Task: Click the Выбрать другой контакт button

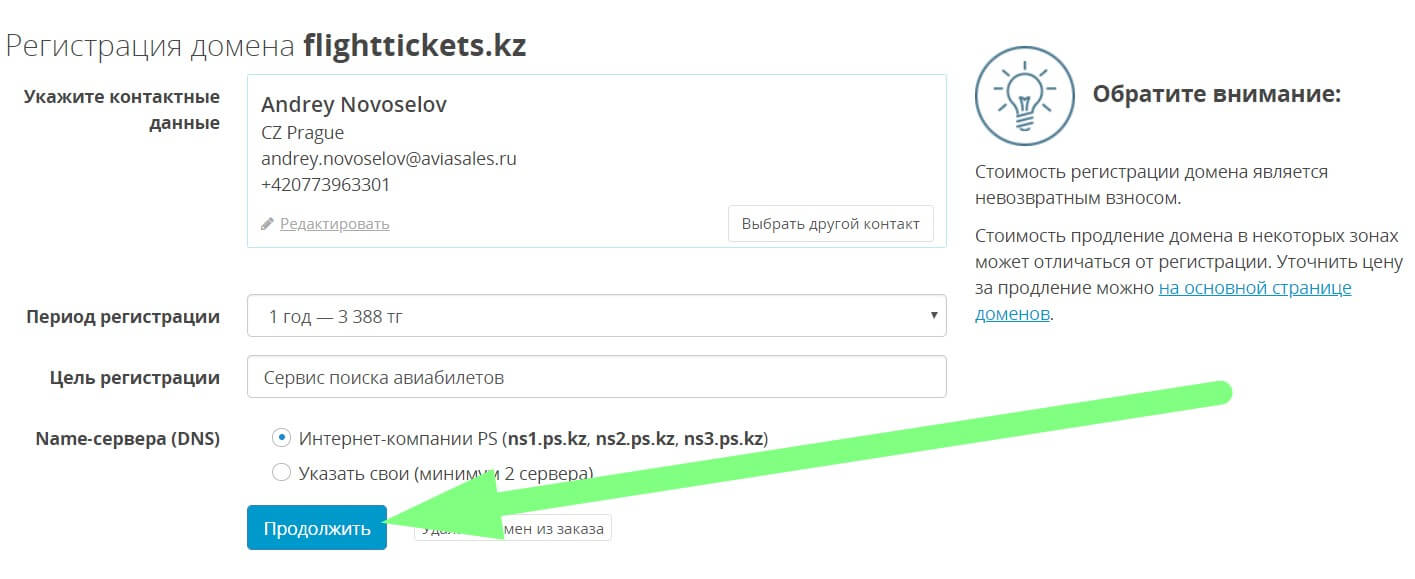Action: (830, 224)
